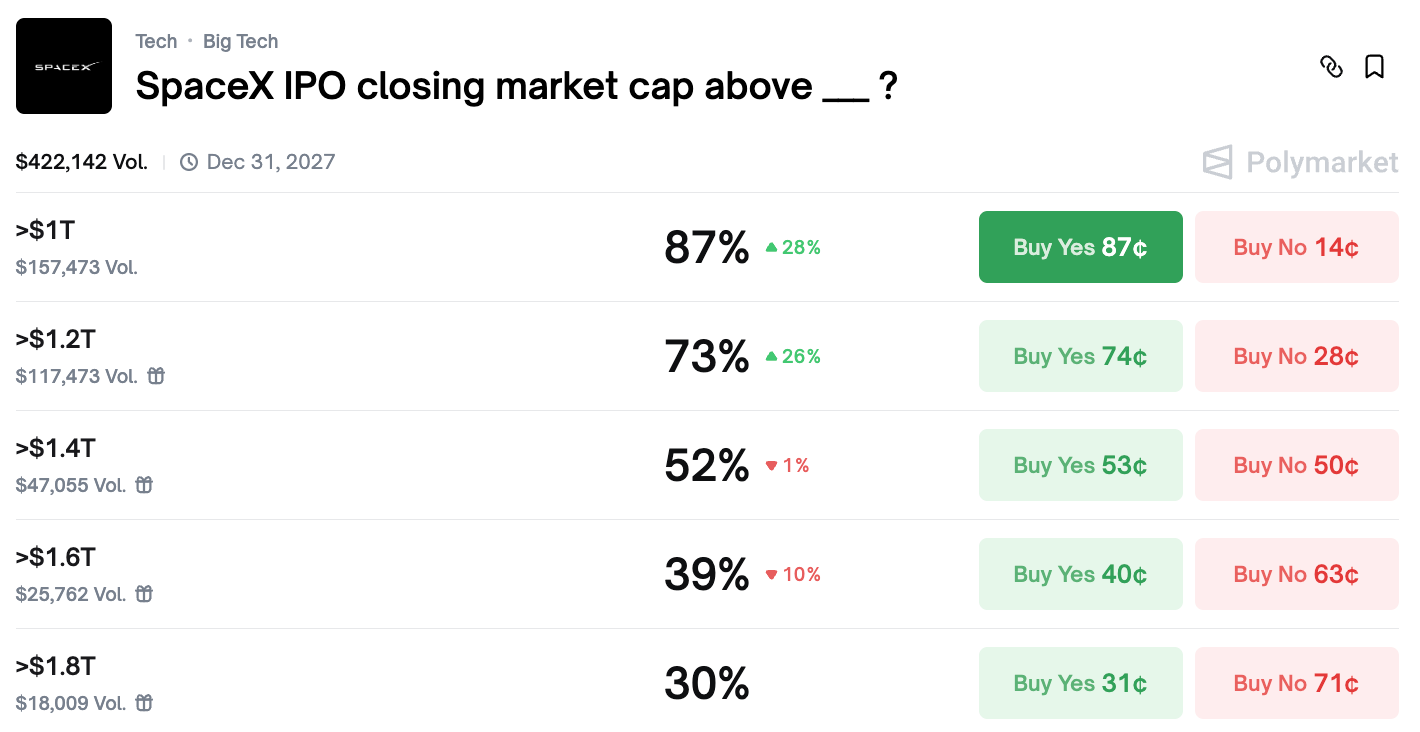The image size is (1420, 732).
Task: Choose Buy No 71¢ on >$1.8T
Action: 1296,683
